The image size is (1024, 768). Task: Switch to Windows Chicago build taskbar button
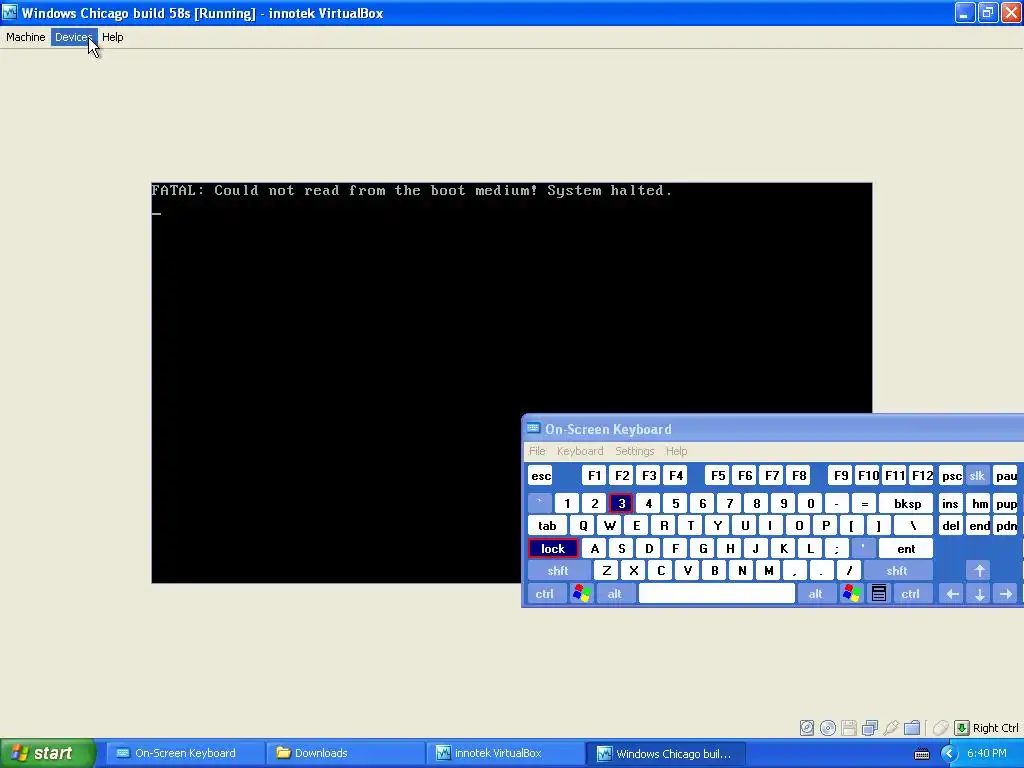point(665,754)
